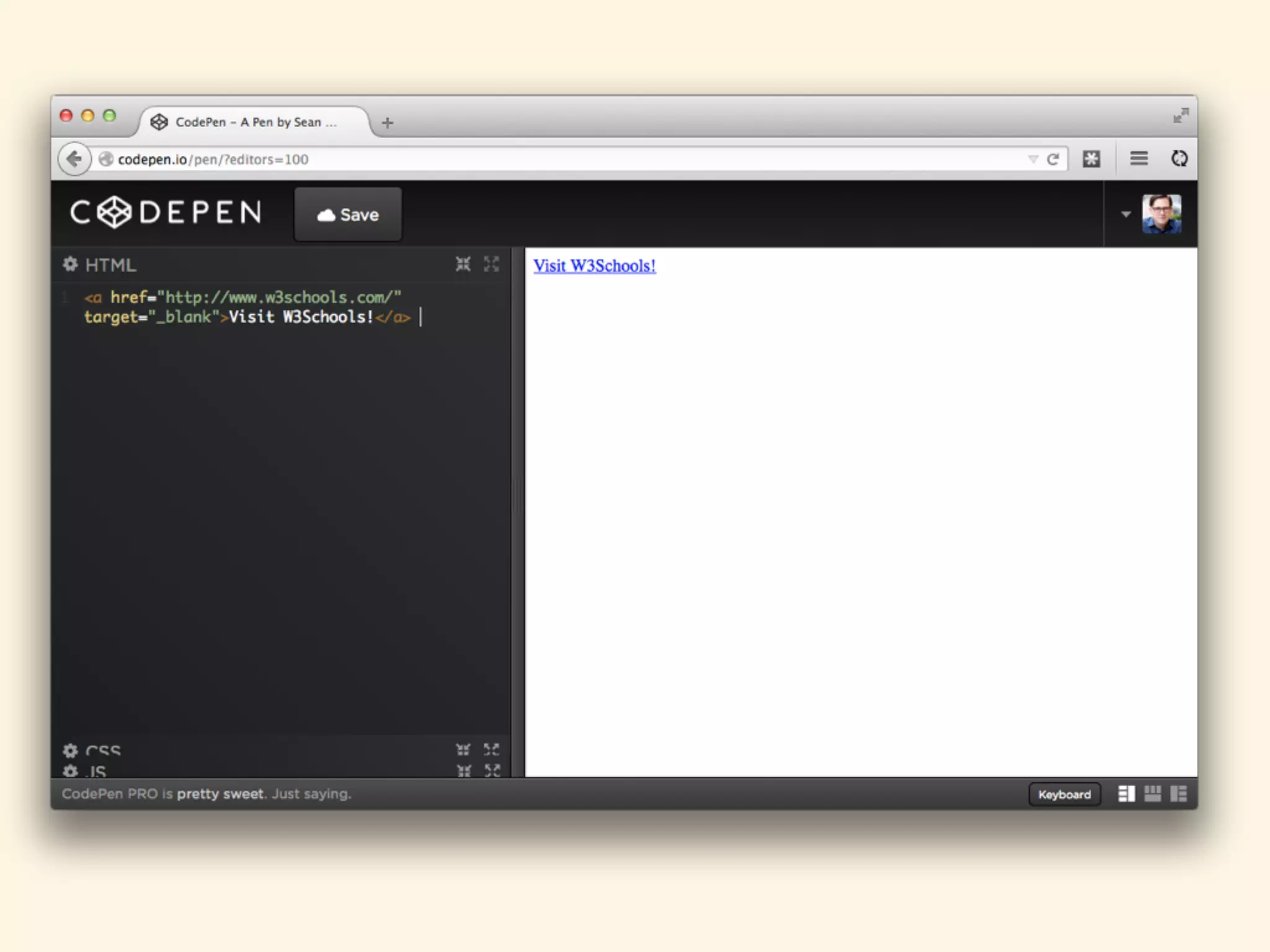The width and height of the screenshot is (1270, 952).
Task: Click the JS panel title
Action: pyautogui.click(x=96, y=771)
